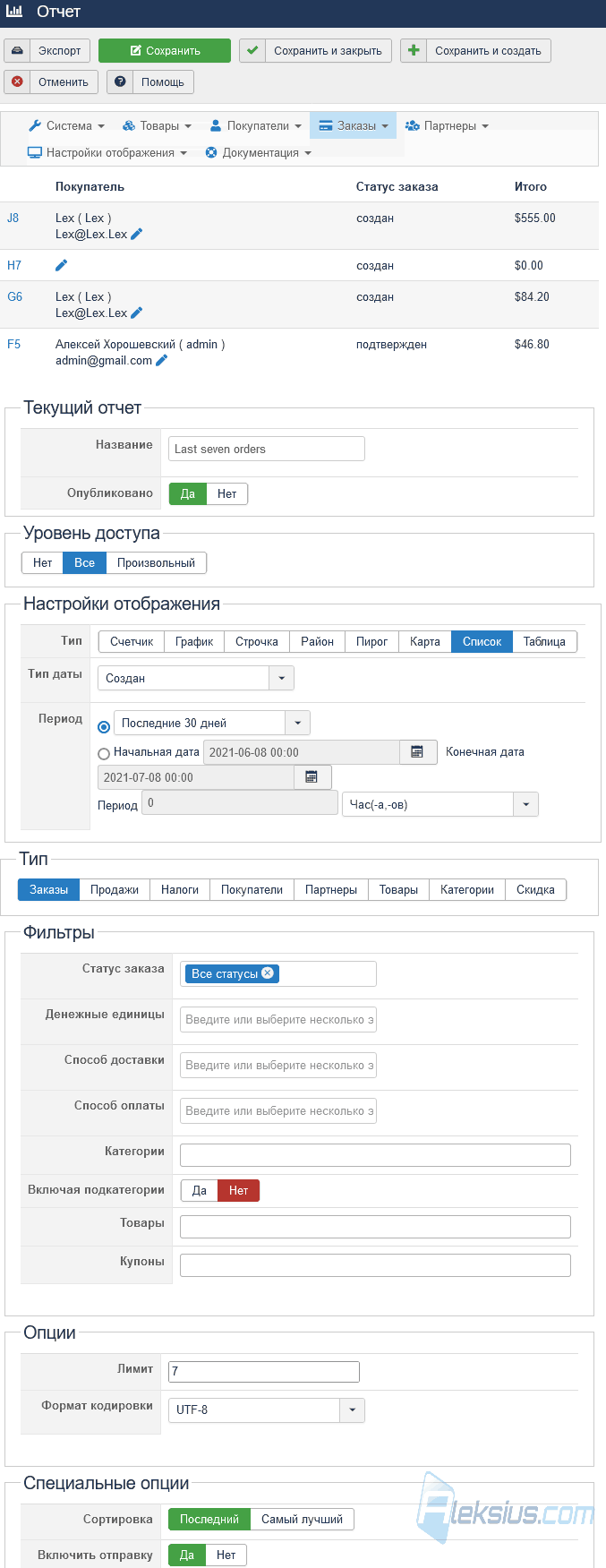Click the Товары filter input field

375,1227
